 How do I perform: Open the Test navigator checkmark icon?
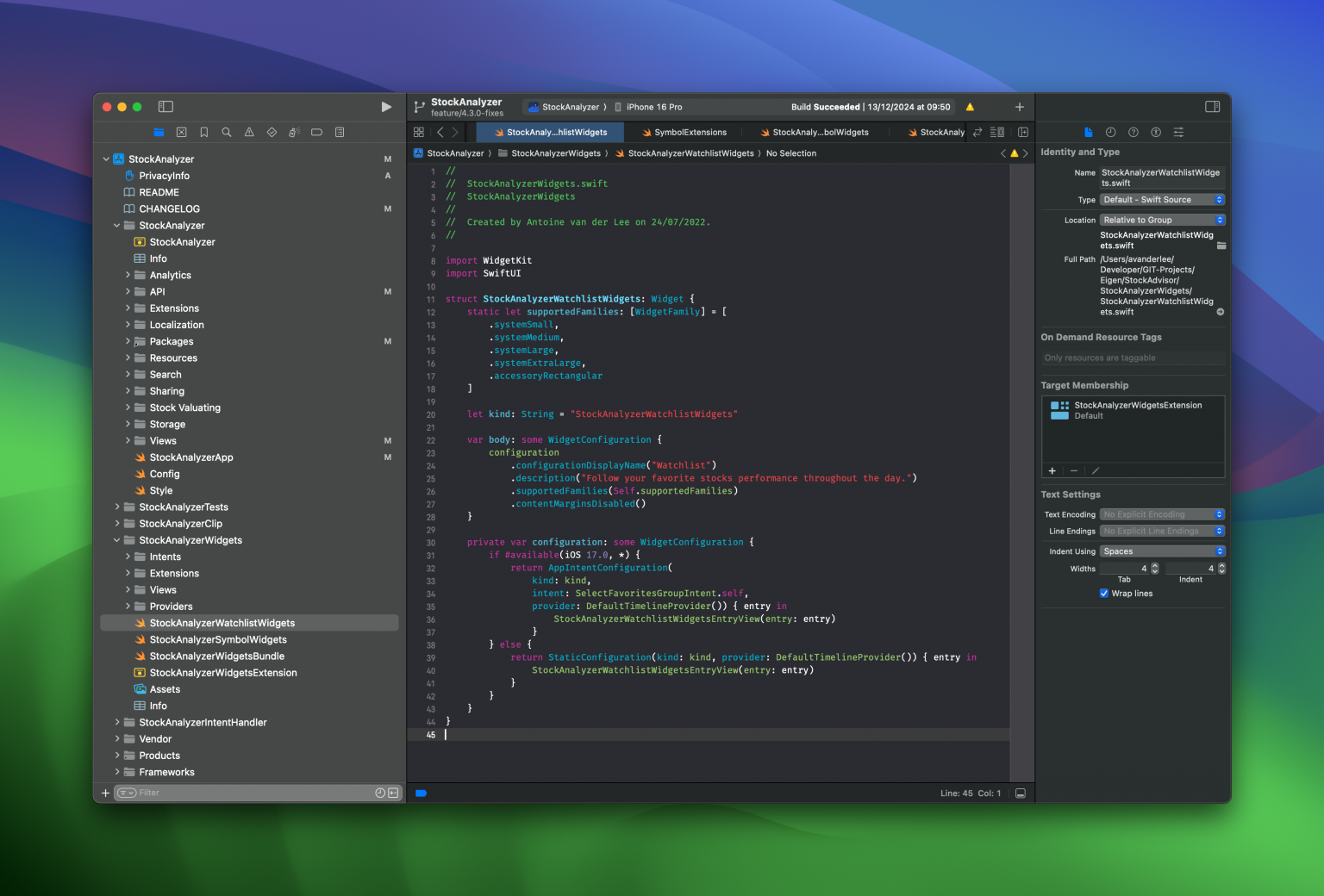point(272,132)
